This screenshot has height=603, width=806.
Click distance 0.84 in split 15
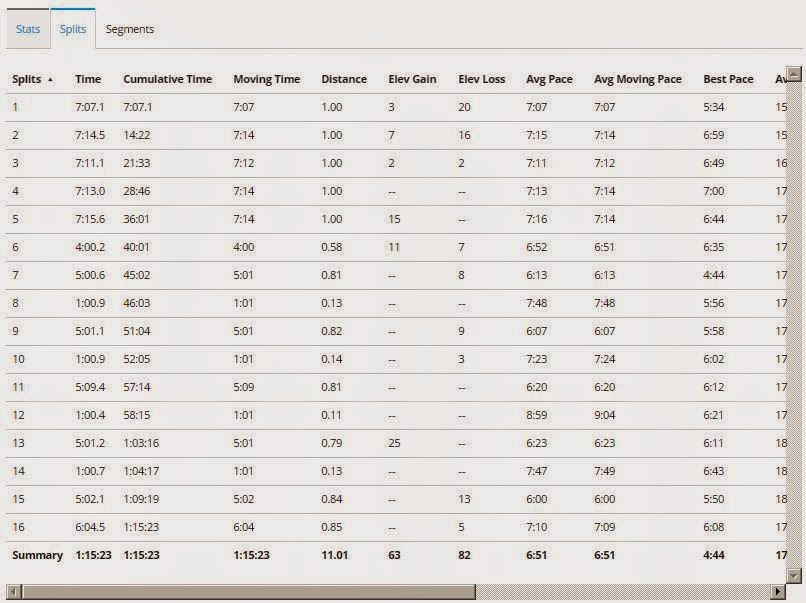[x=332, y=499]
